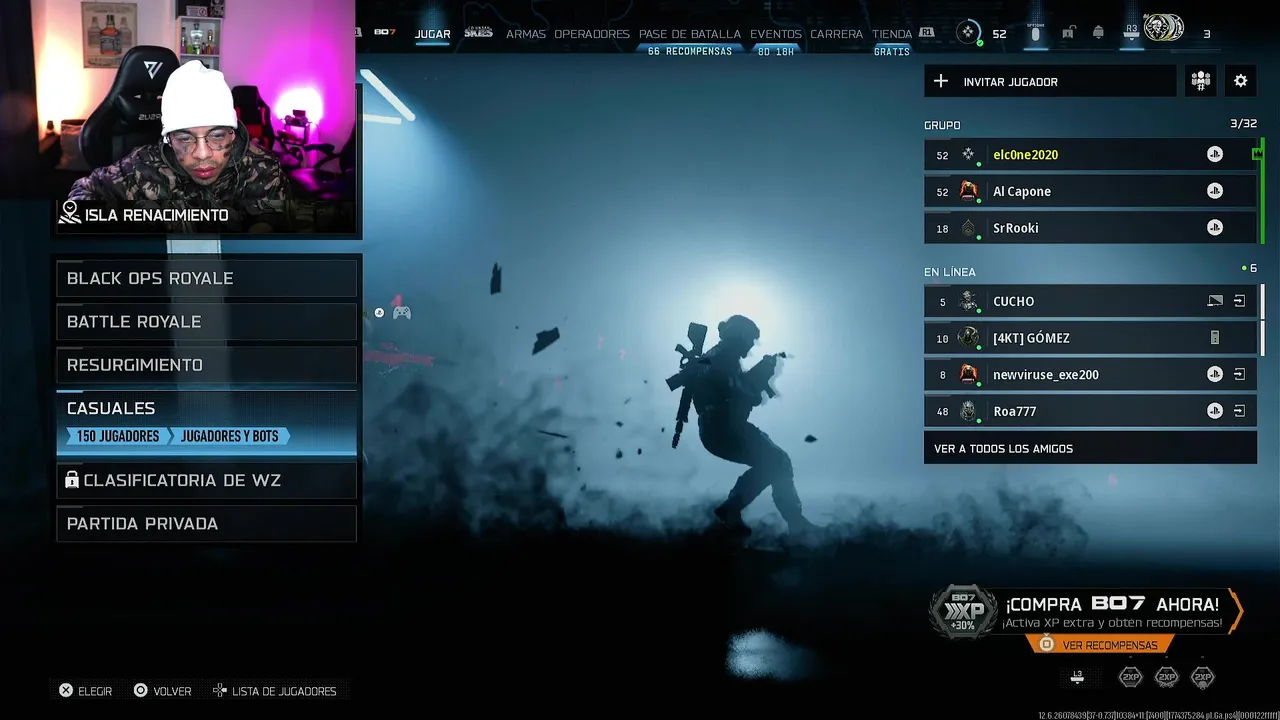Screen dimensions: 1280x720
Task: Click the last 2XP token icon
Action: (x=1202, y=677)
